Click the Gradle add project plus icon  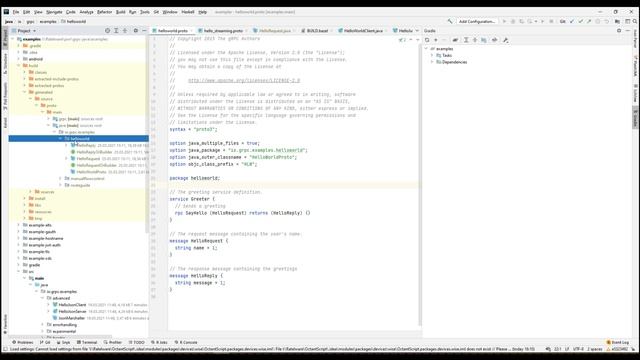pyautogui.click(x=436, y=40)
